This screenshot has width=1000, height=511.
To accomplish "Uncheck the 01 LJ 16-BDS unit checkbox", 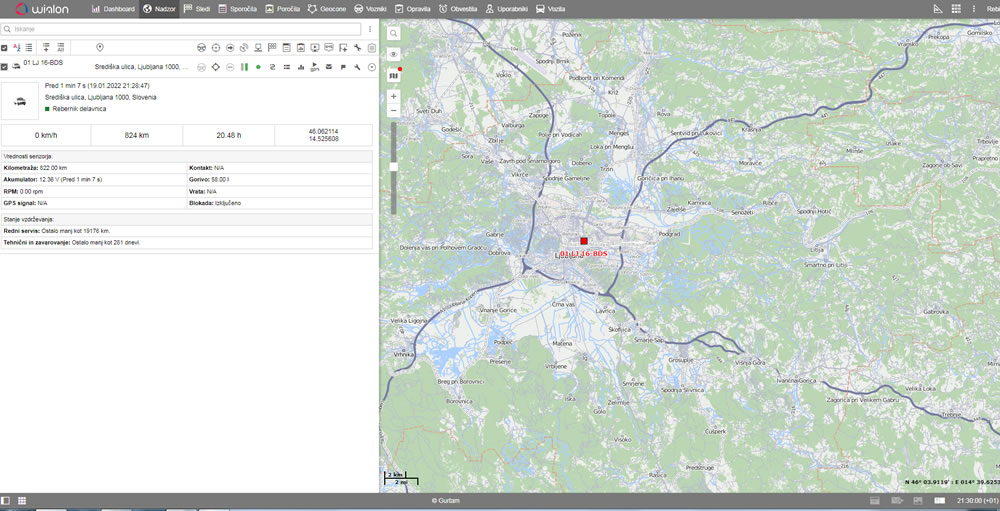I will [4, 66].
